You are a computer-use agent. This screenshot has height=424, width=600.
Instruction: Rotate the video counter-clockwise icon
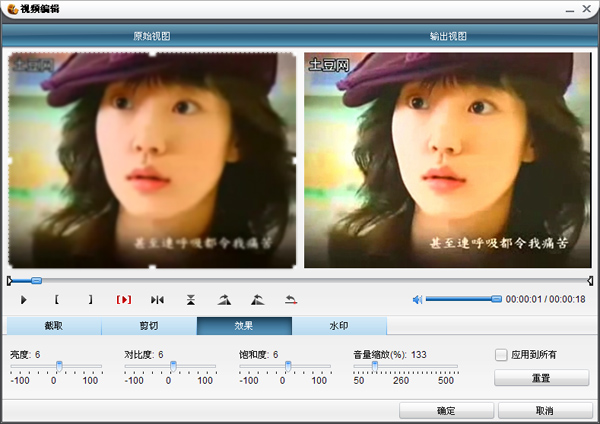[x=258, y=300]
